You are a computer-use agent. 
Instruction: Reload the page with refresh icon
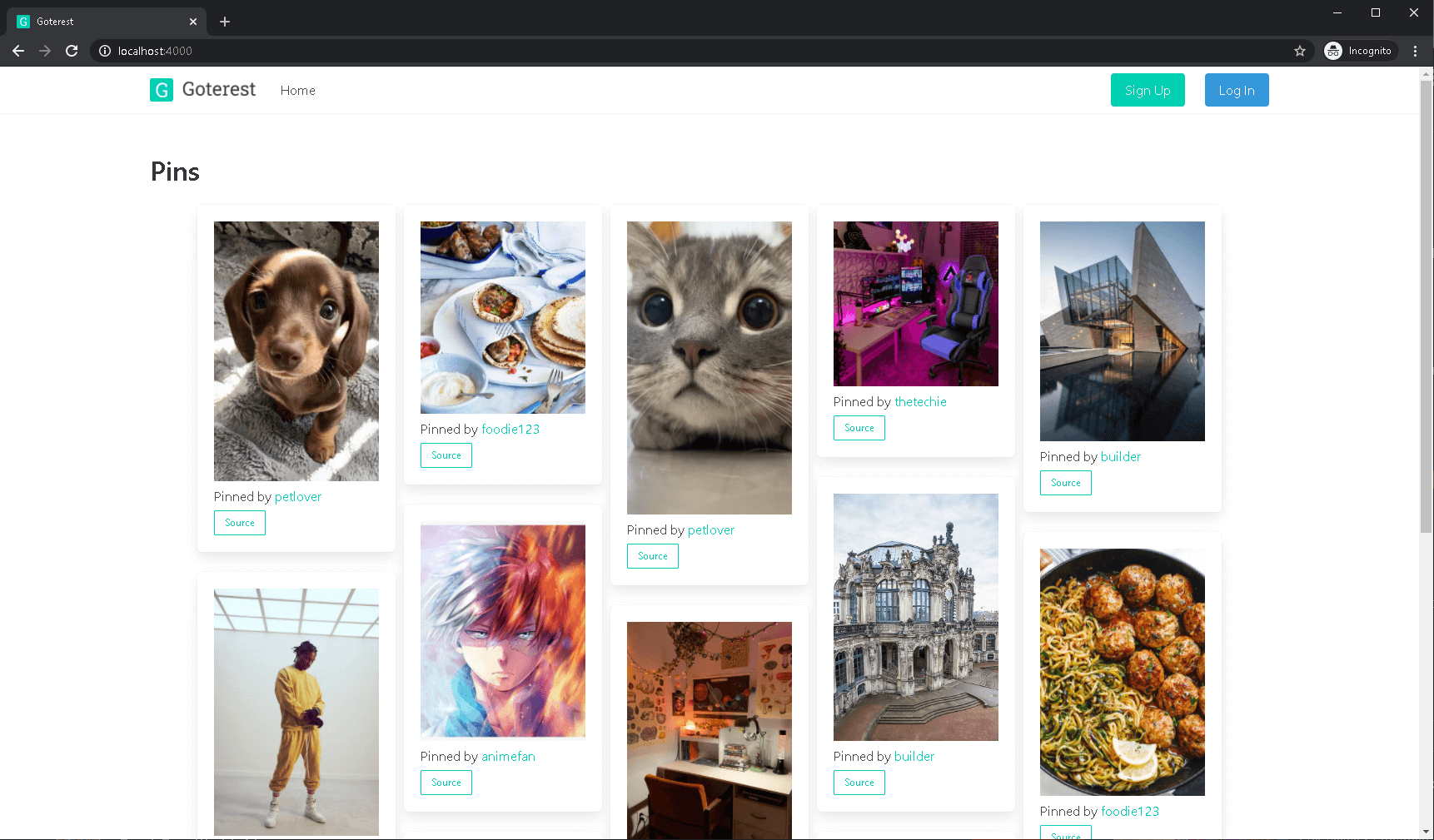coord(72,51)
